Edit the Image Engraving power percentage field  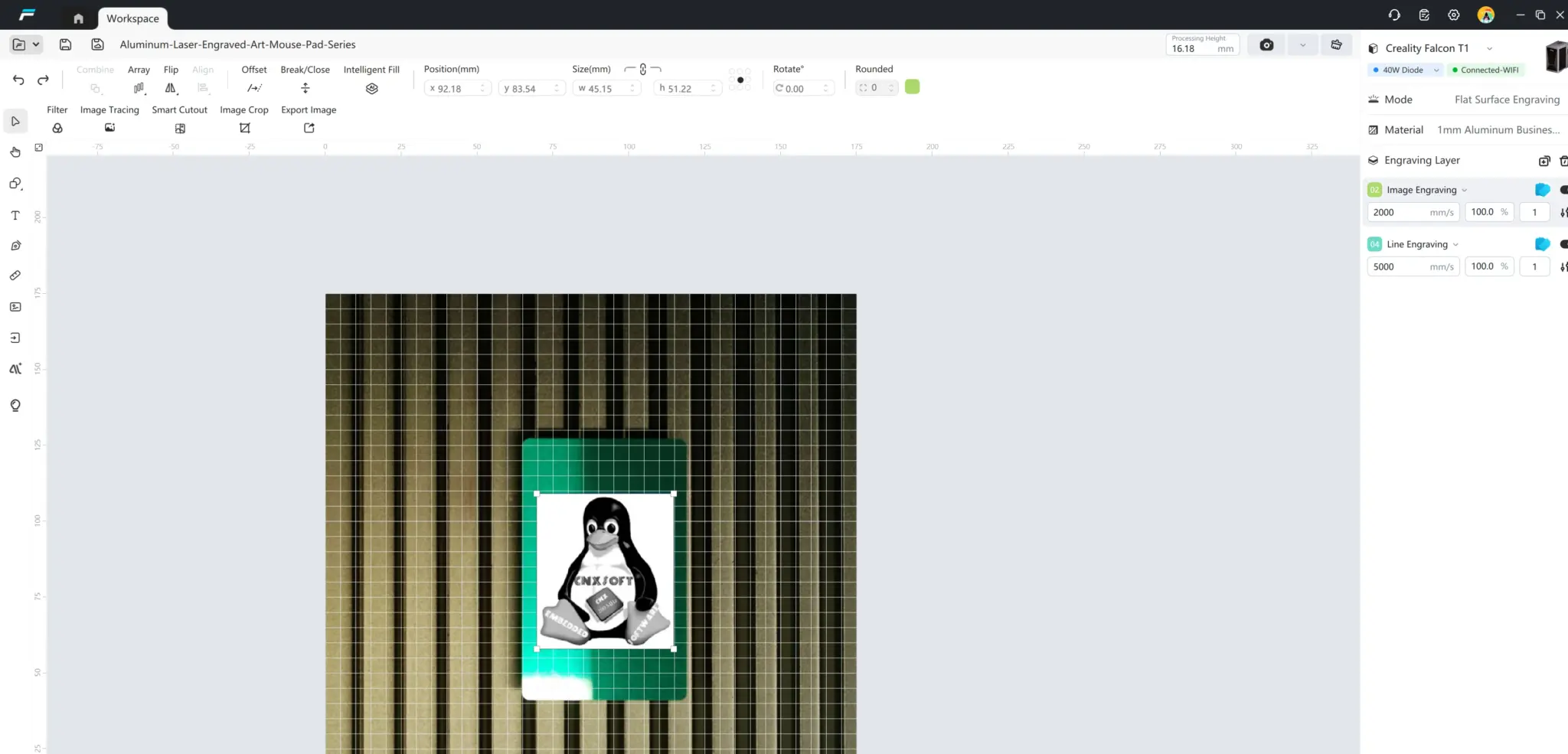(1489, 212)
